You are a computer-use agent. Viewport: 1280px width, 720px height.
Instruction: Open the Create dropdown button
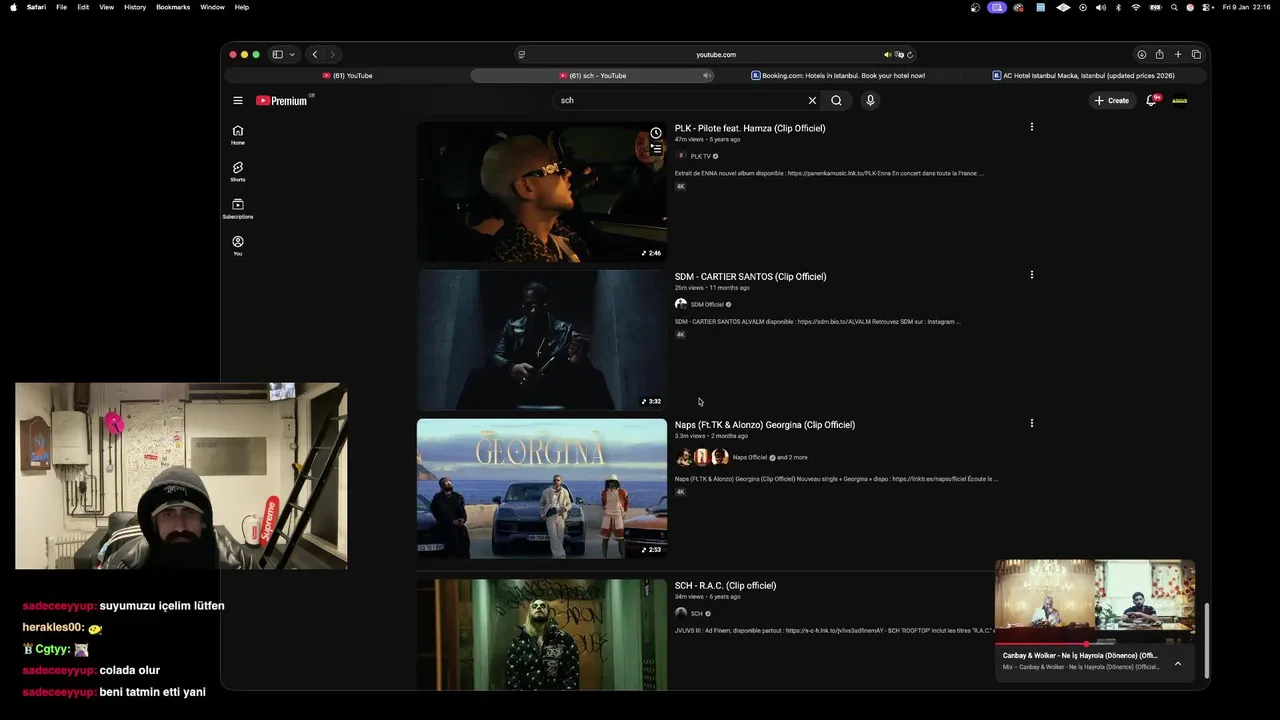1112,100
